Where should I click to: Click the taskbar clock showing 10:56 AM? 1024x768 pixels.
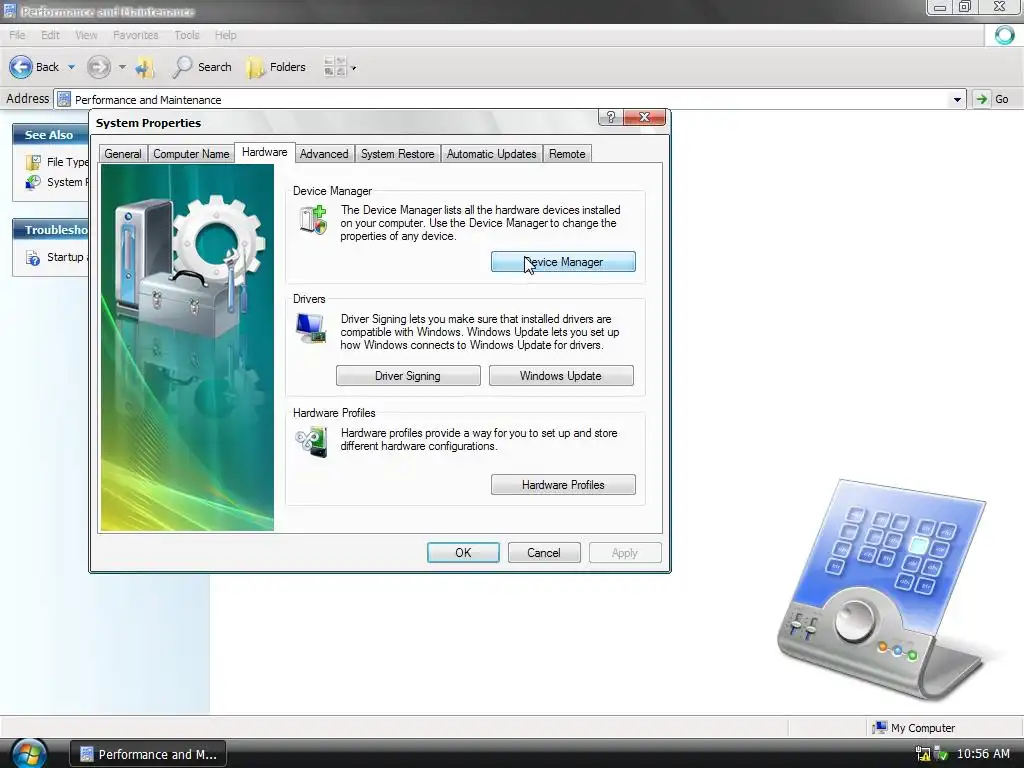983,754
